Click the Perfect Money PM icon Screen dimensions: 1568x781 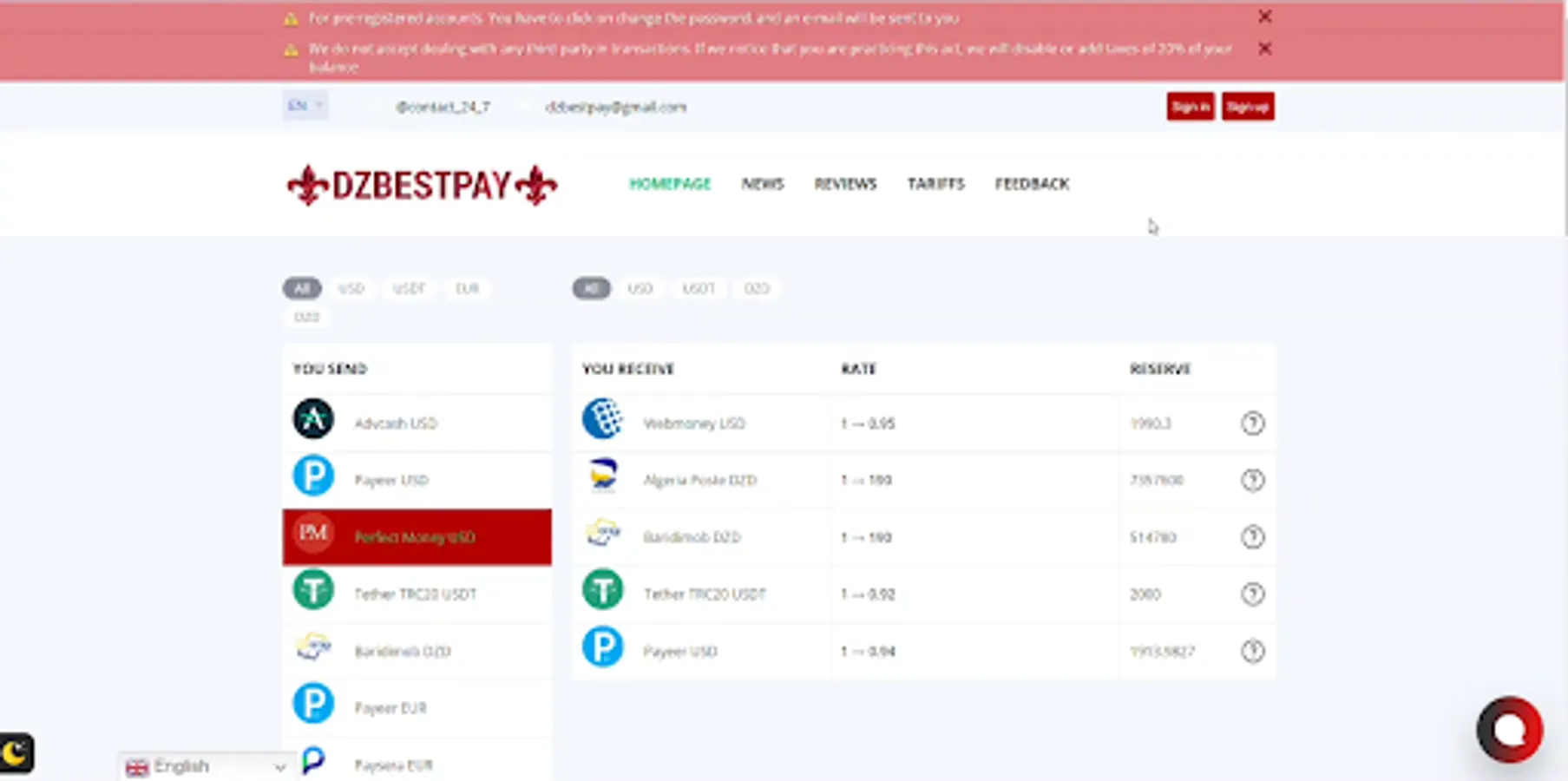point(313,533)
